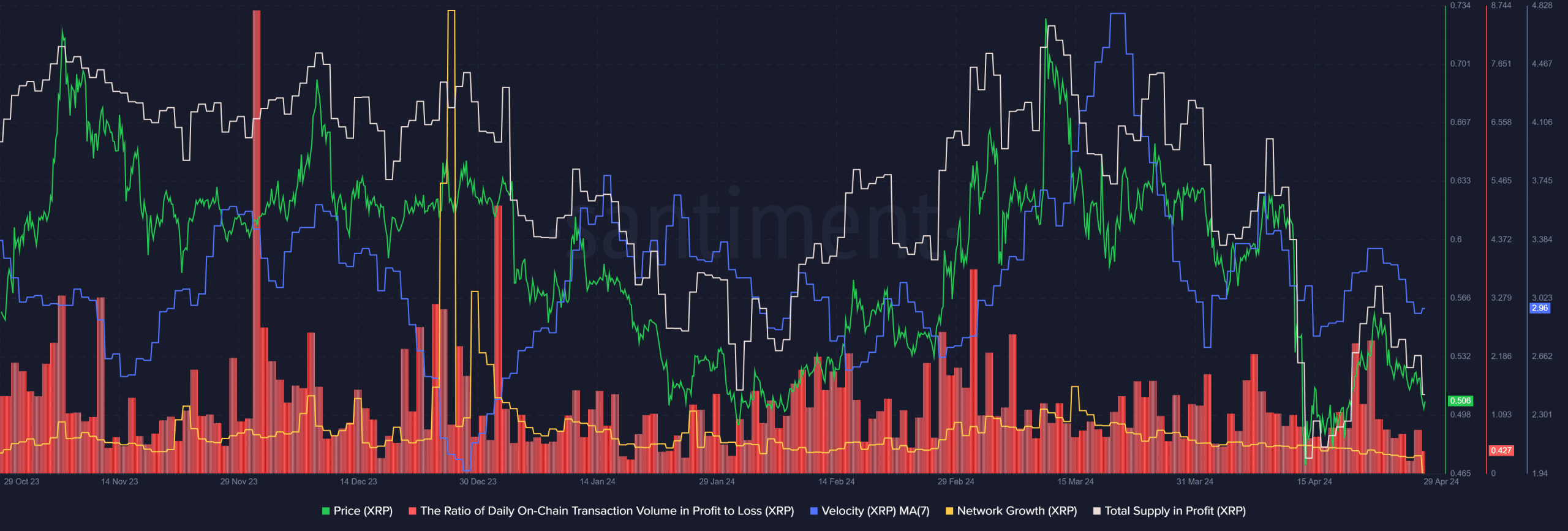Image resolution: width=1568 pixels, height=531 pixels.
Task: Click the 8.744 ratio axis value
Action: (1501, 6)
